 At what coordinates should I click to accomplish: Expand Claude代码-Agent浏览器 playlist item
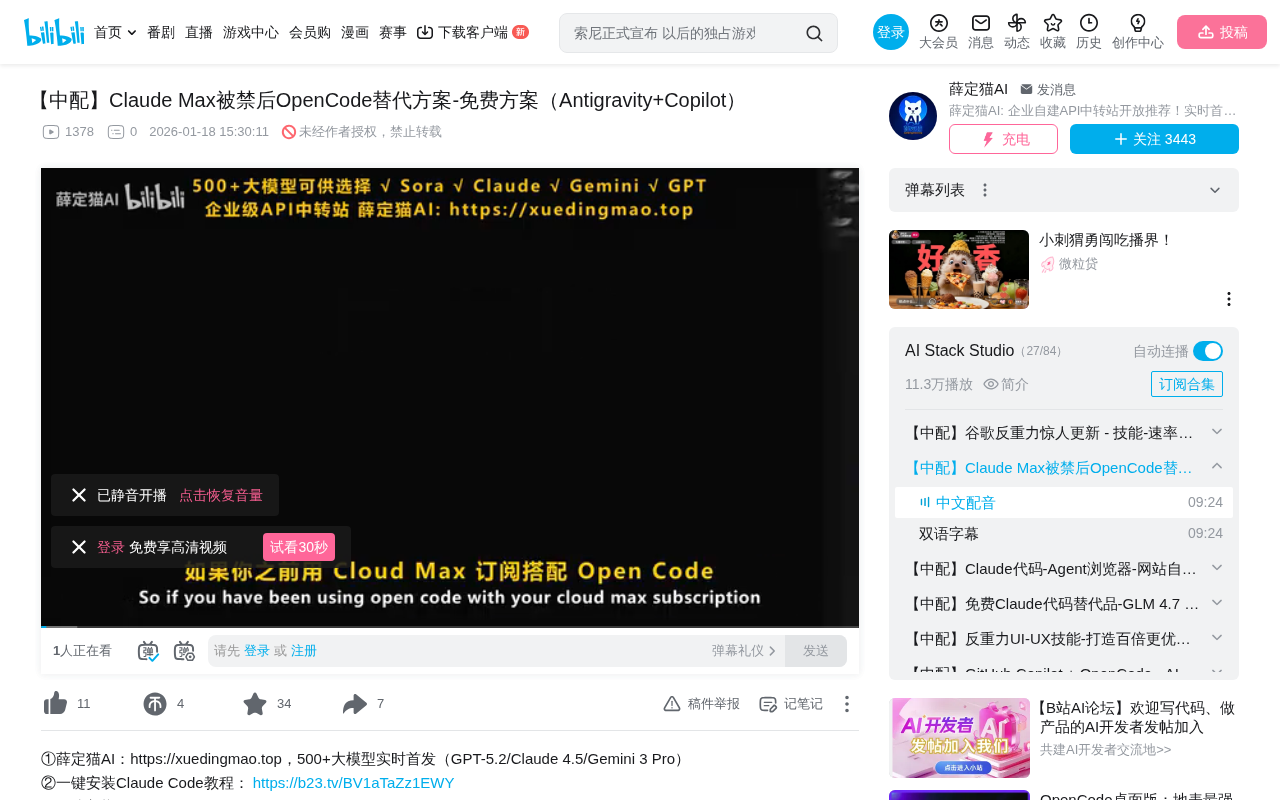pos(1217,567)
